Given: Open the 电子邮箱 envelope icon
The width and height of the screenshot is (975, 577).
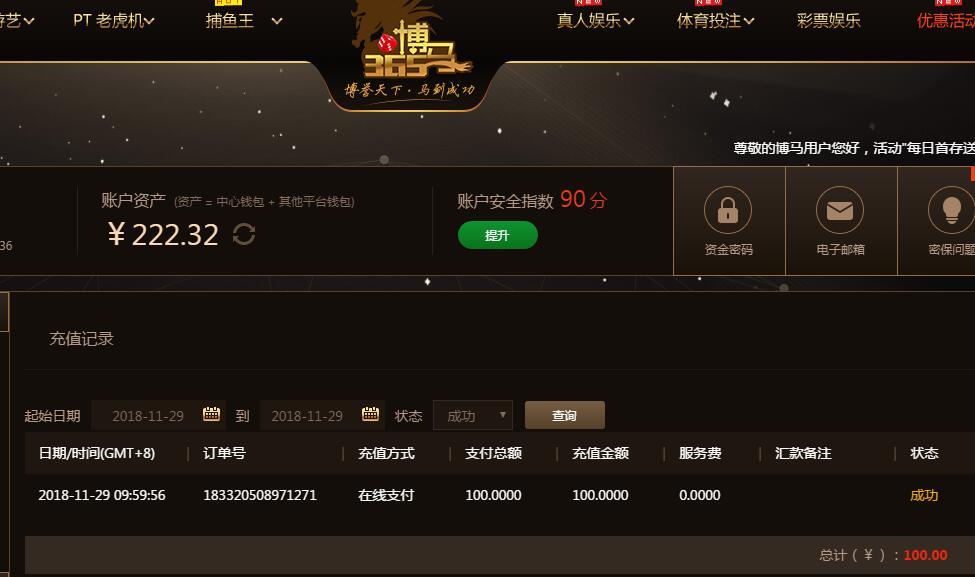Looking at the screenshot, I should point(839,210).
